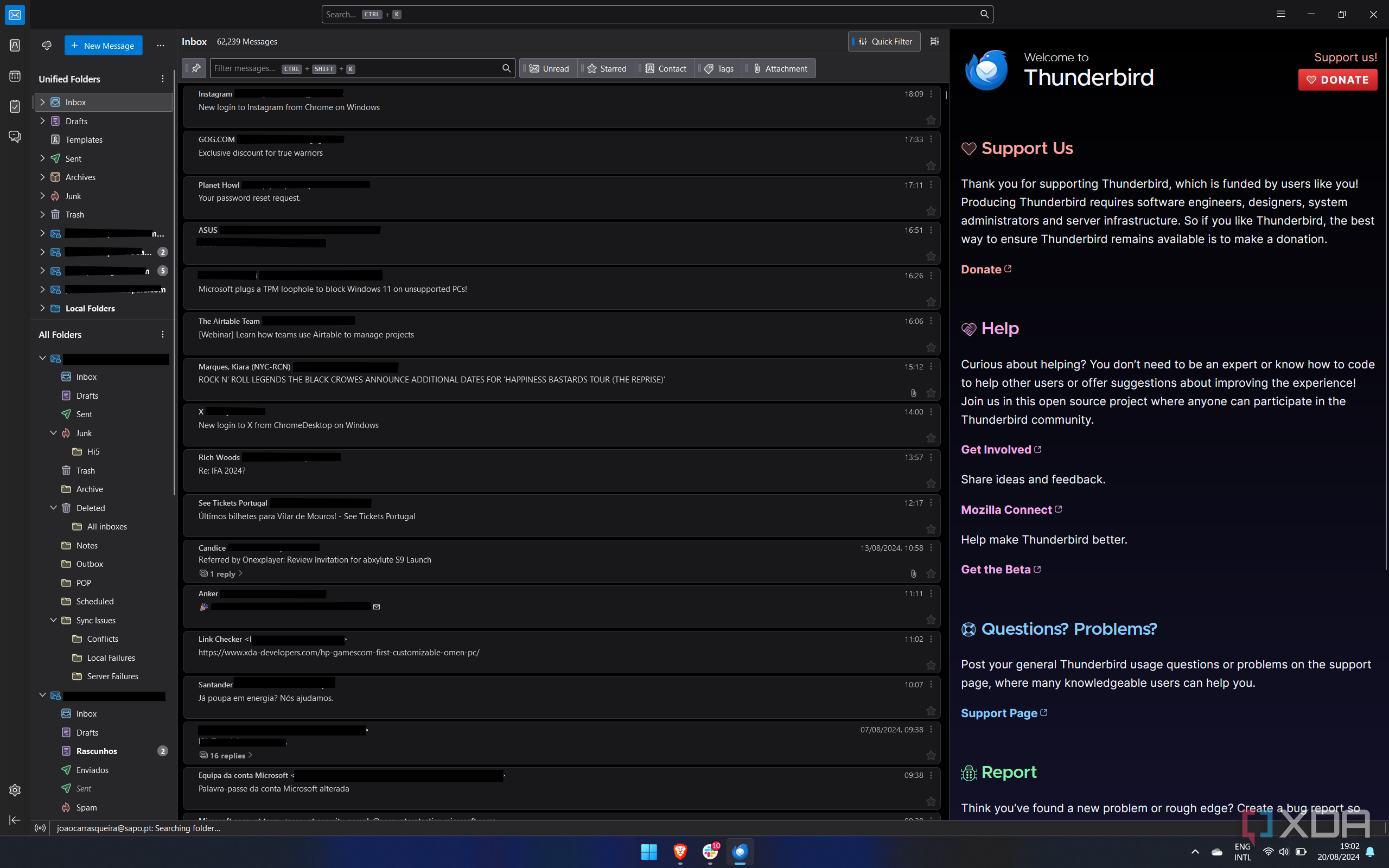Select the Hi5 folder under Junk
Image resolution: width=1389 pixels, height=868 pixels.
point(103,452)
